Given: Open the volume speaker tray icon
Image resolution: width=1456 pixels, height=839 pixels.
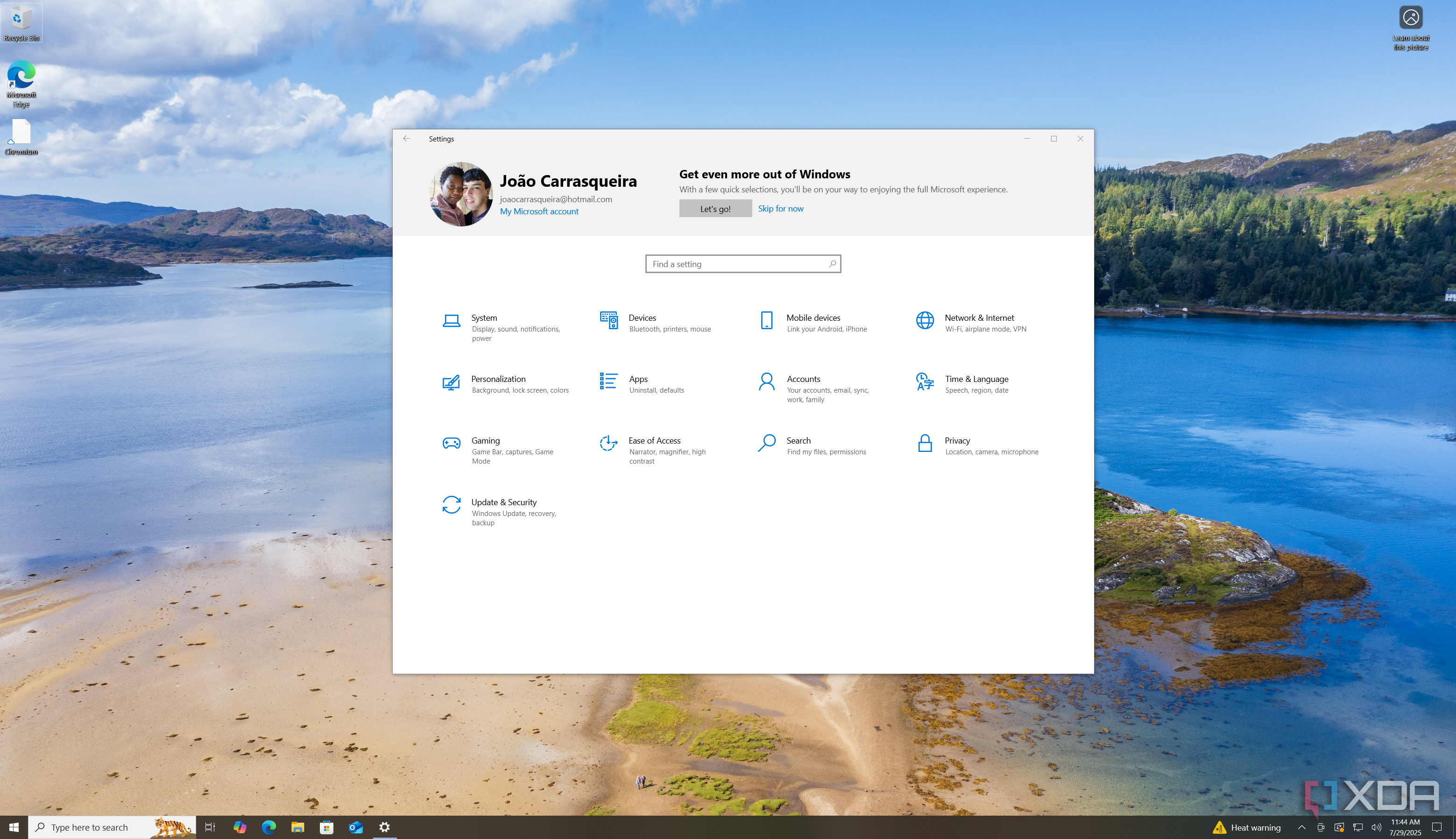Looking at the screenshot, I should tap(1376, 827).
